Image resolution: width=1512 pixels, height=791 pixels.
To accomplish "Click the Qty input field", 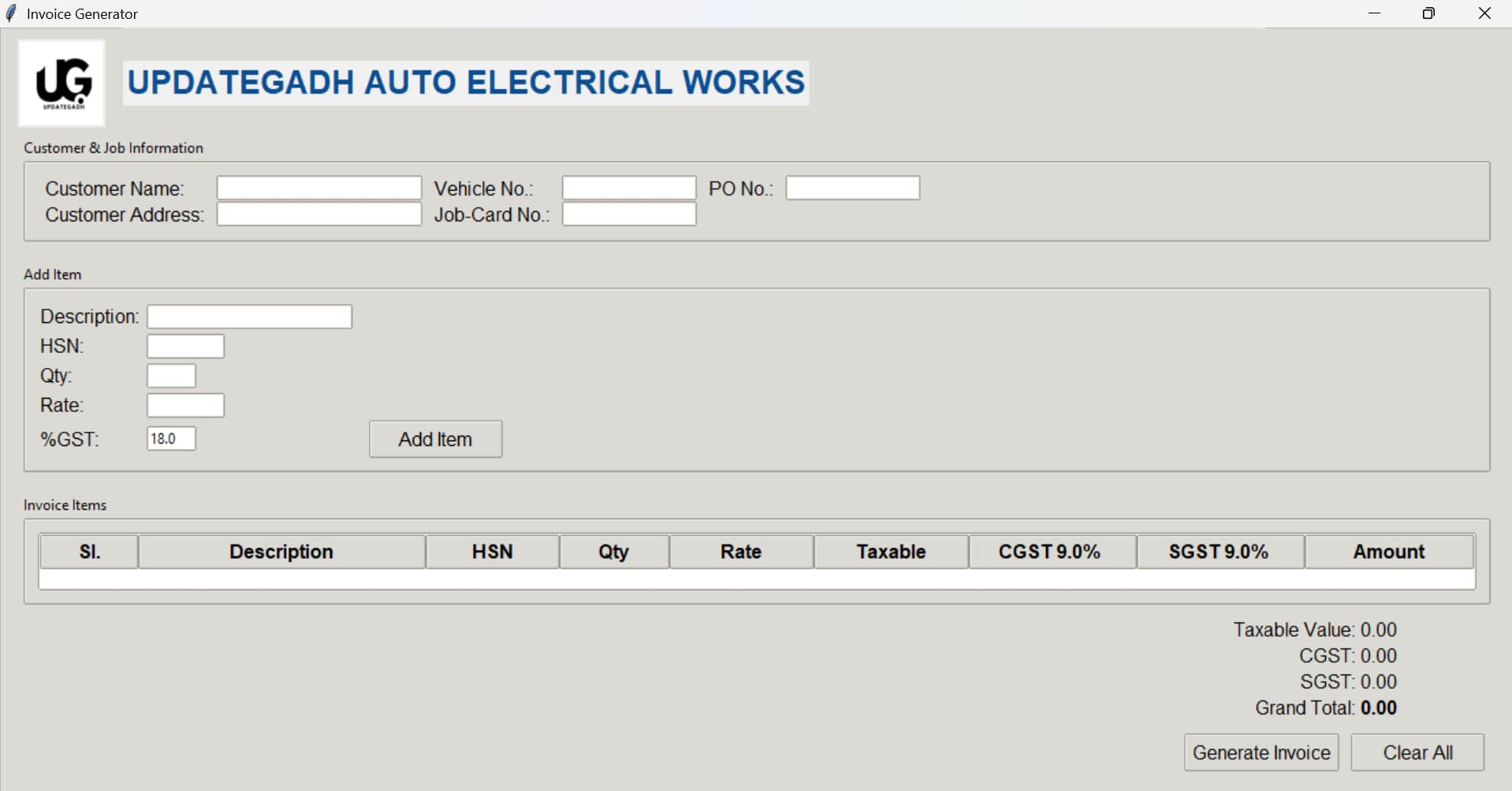I will (171, 375).
